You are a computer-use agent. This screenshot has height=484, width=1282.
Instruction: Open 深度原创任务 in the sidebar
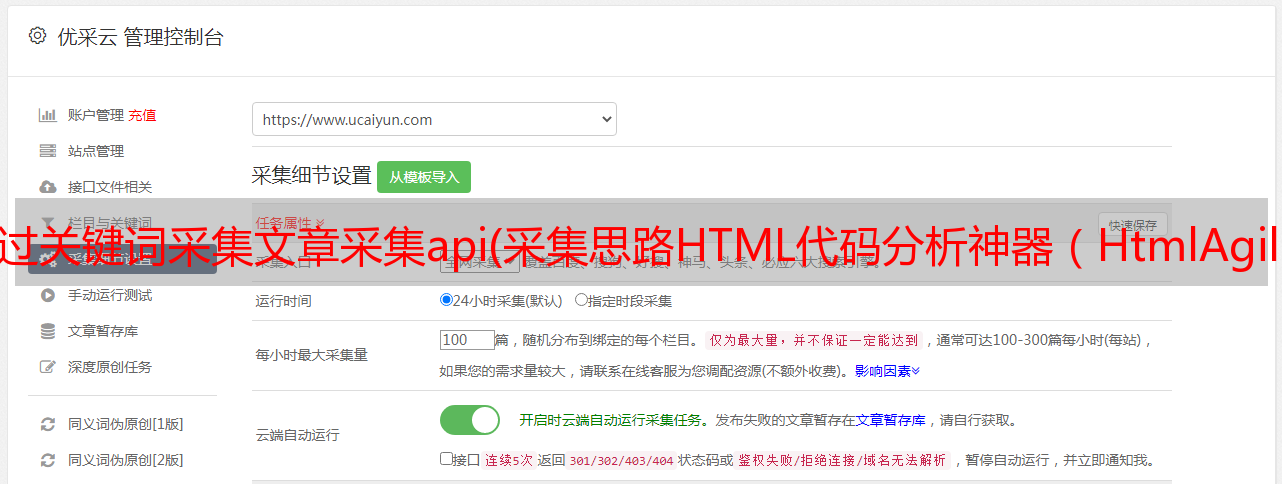[110, 367]
